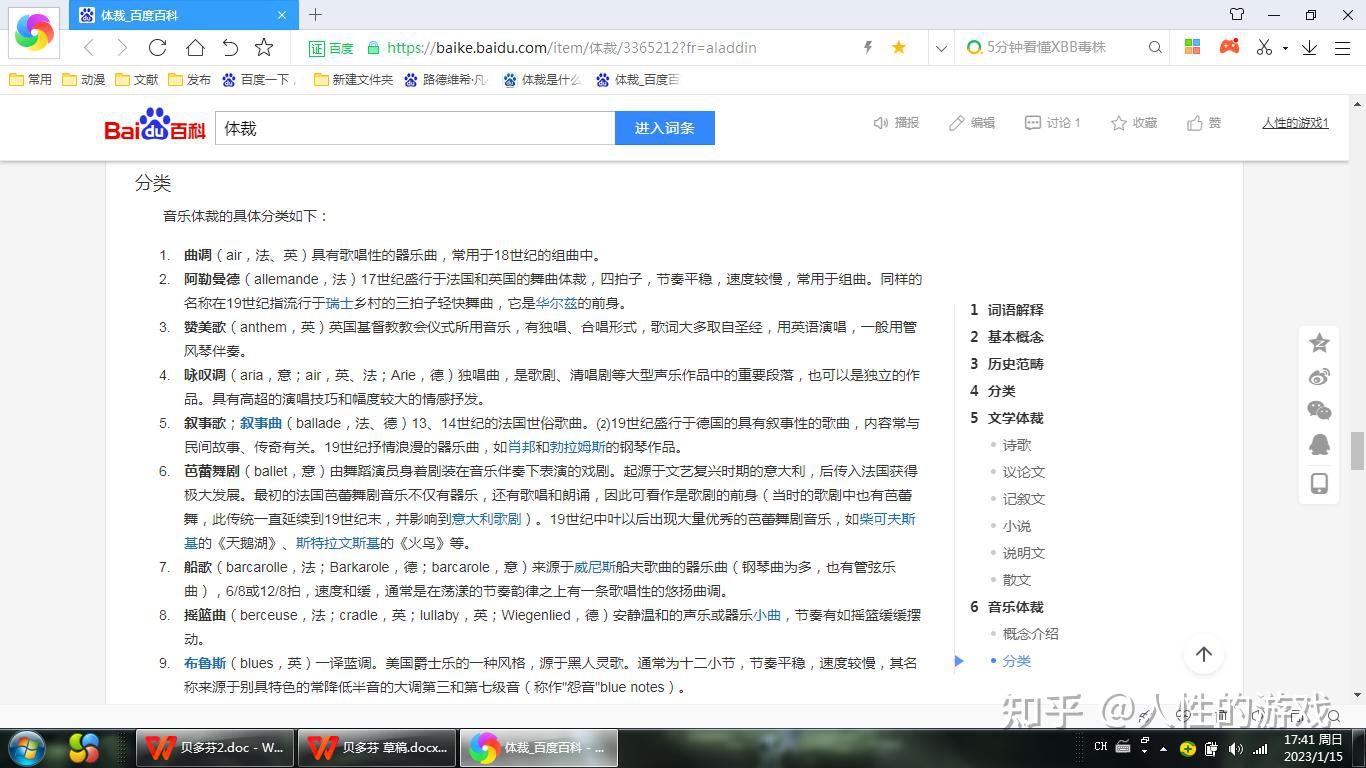1366x768 pixels.
Task: Click the blue triangle marker beside 分类 in contents
Action: (959, 661)
